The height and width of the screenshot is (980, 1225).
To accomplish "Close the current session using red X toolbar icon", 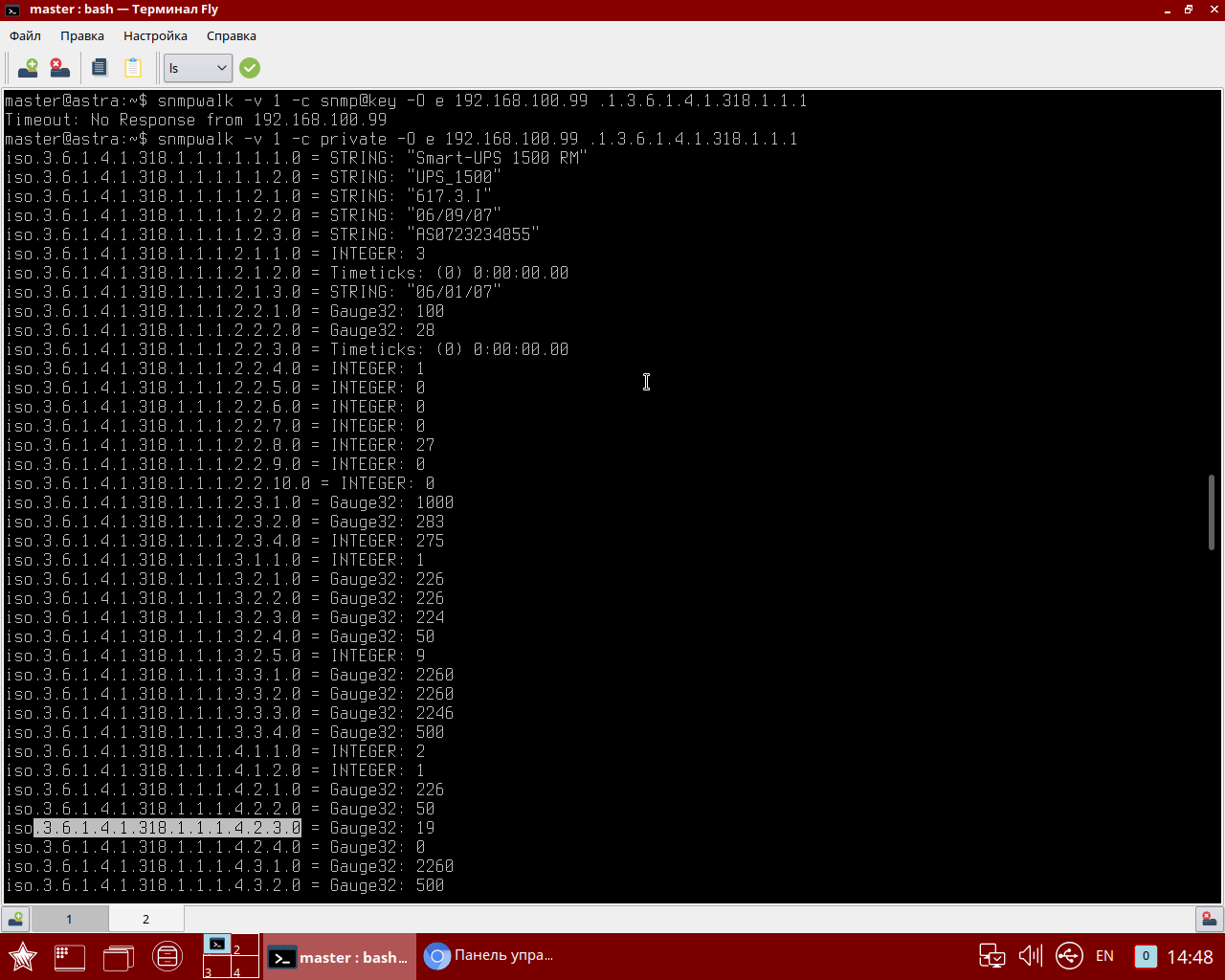I will coord(57,68).
